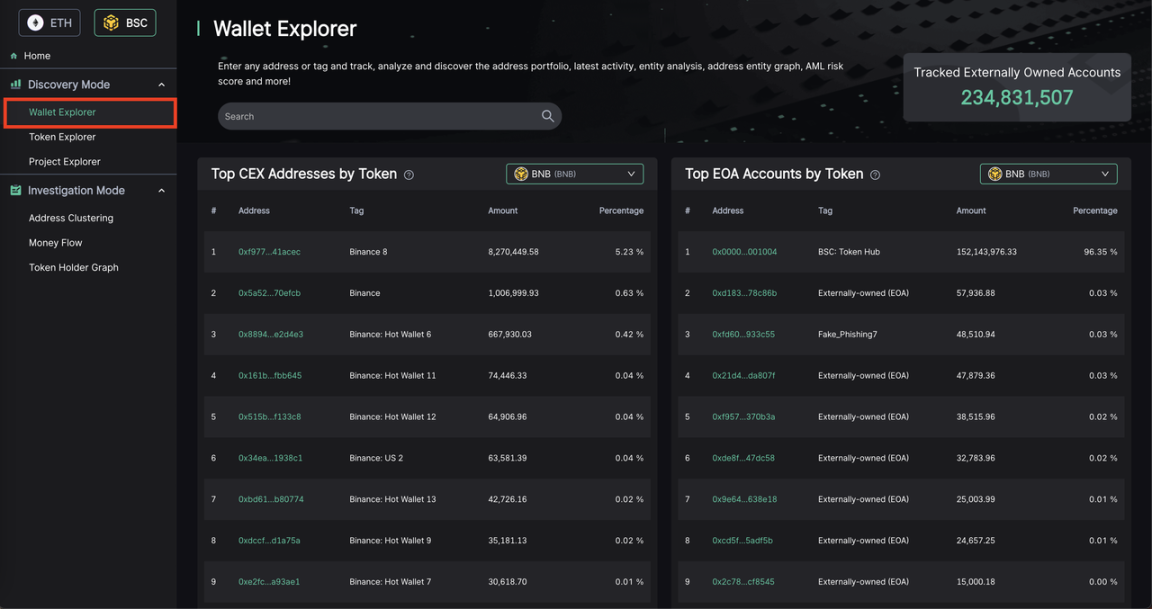Click help icon beside Top CEX Addresses title
This screenshot has width=1152, height=609.
(409, 175)
